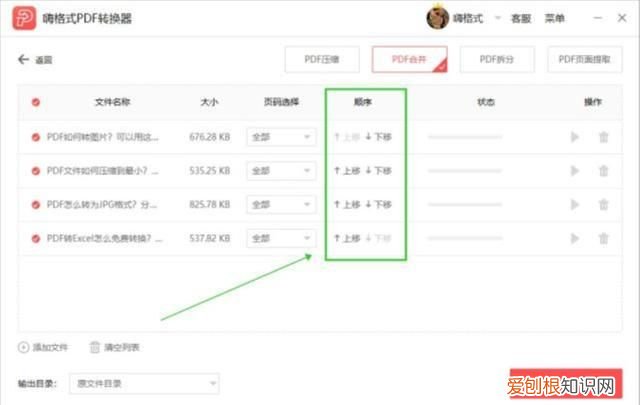Move the 537.82 KB file up with 上移
The height and width of the screenshot is (405, 640).
(x=347, y=238)
